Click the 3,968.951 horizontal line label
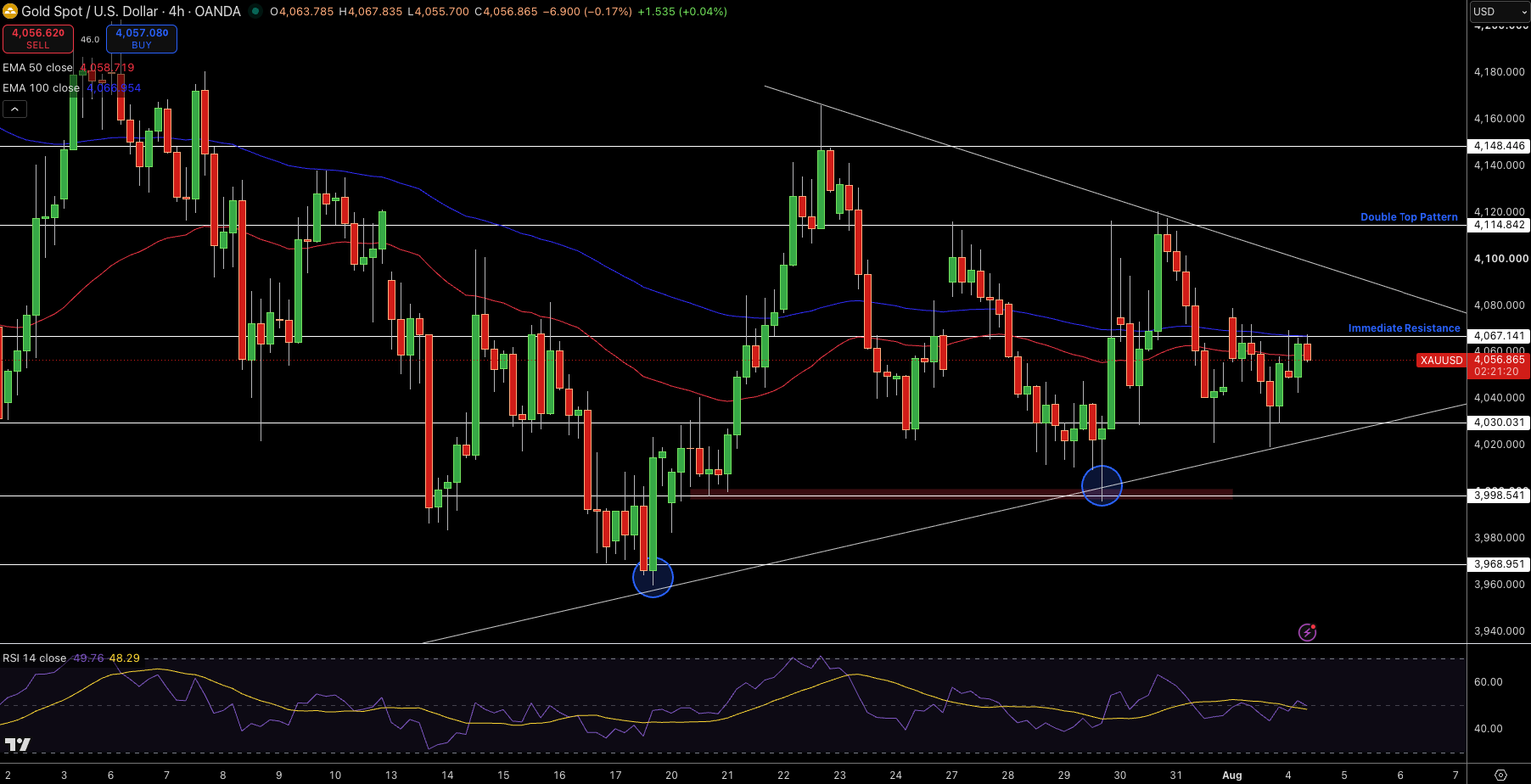Viewport: 1531px width, 784px height. [x=1499, y=564]
